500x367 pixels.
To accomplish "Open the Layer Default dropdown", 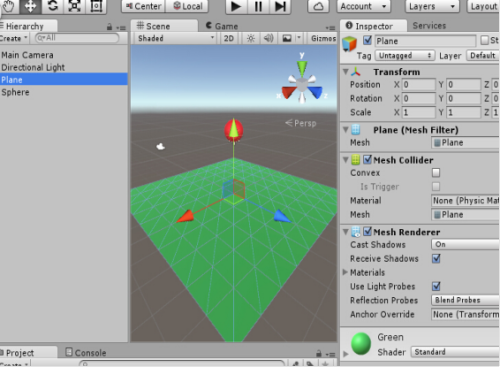I will [x=483, y=55].
